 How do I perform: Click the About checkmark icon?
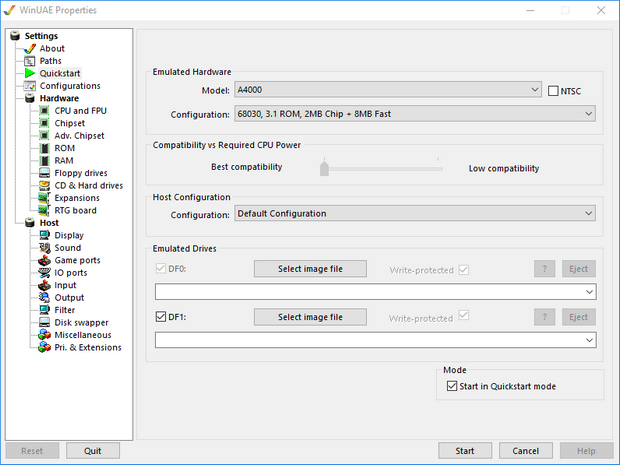(30, 49)
